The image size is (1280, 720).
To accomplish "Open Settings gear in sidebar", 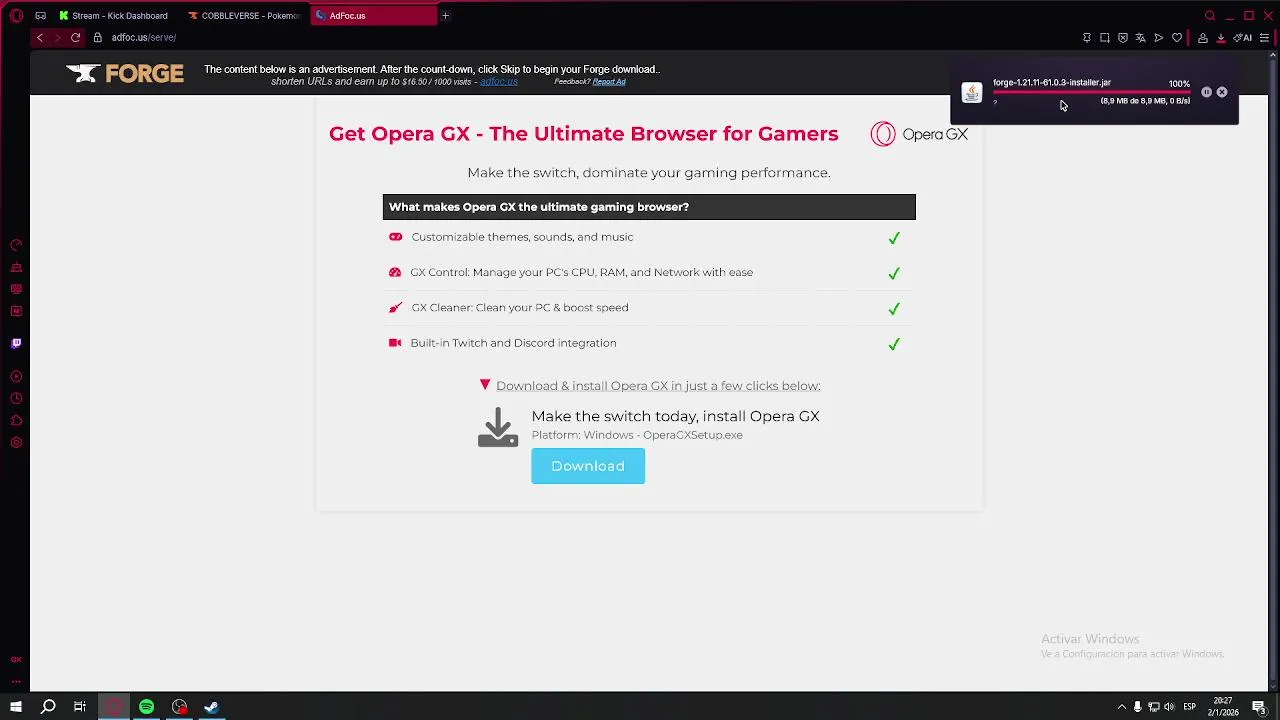I will point(16,442).
